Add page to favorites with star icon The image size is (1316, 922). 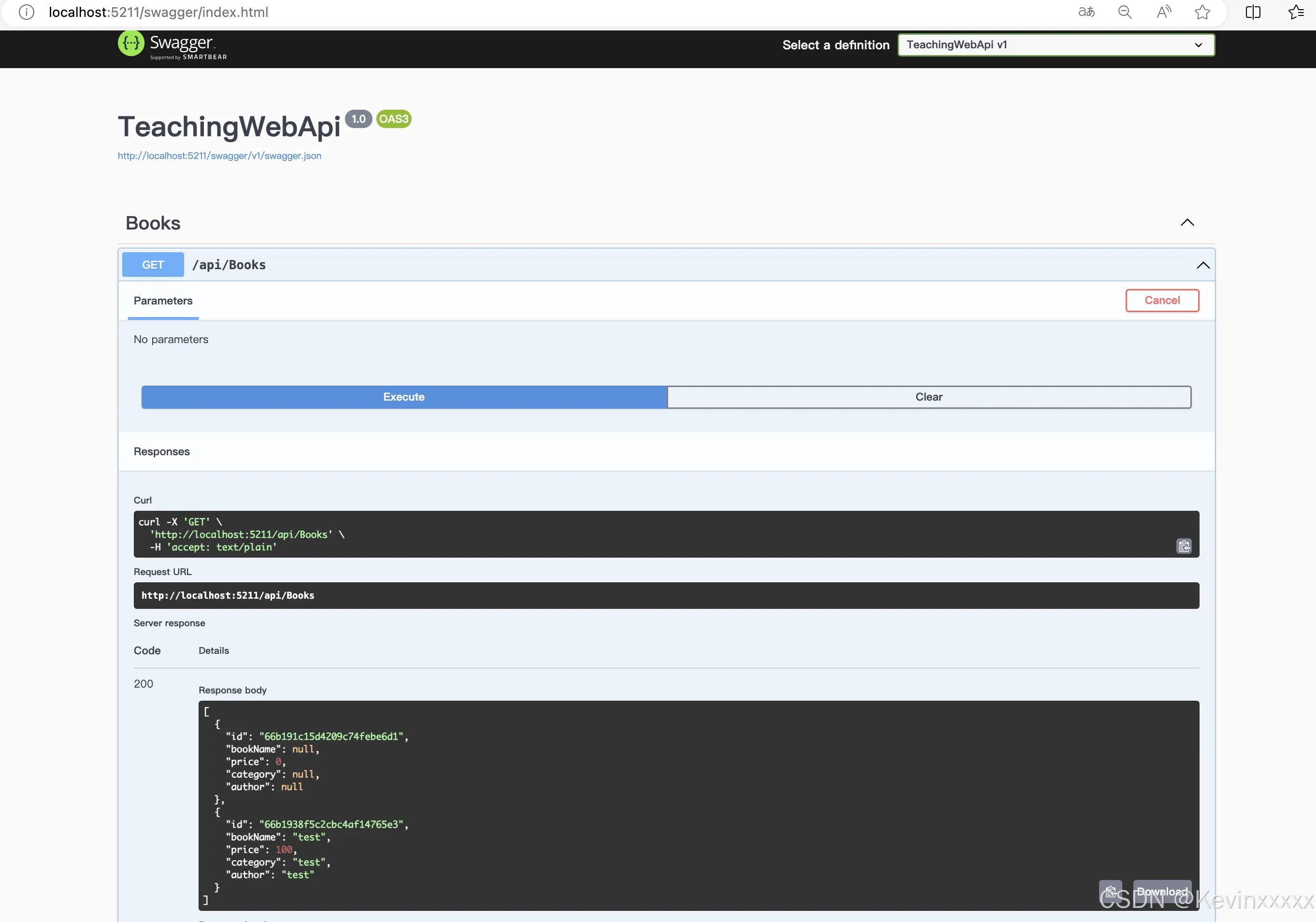click(x=1202, y=12)
